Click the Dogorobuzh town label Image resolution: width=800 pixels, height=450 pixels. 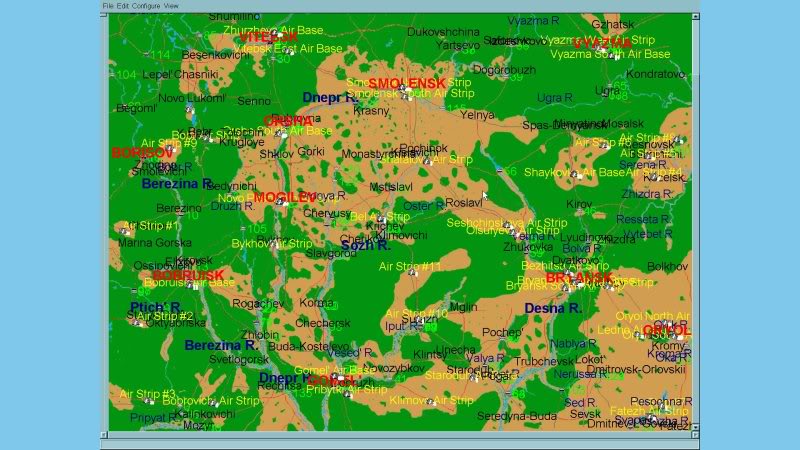coord(504,70)
